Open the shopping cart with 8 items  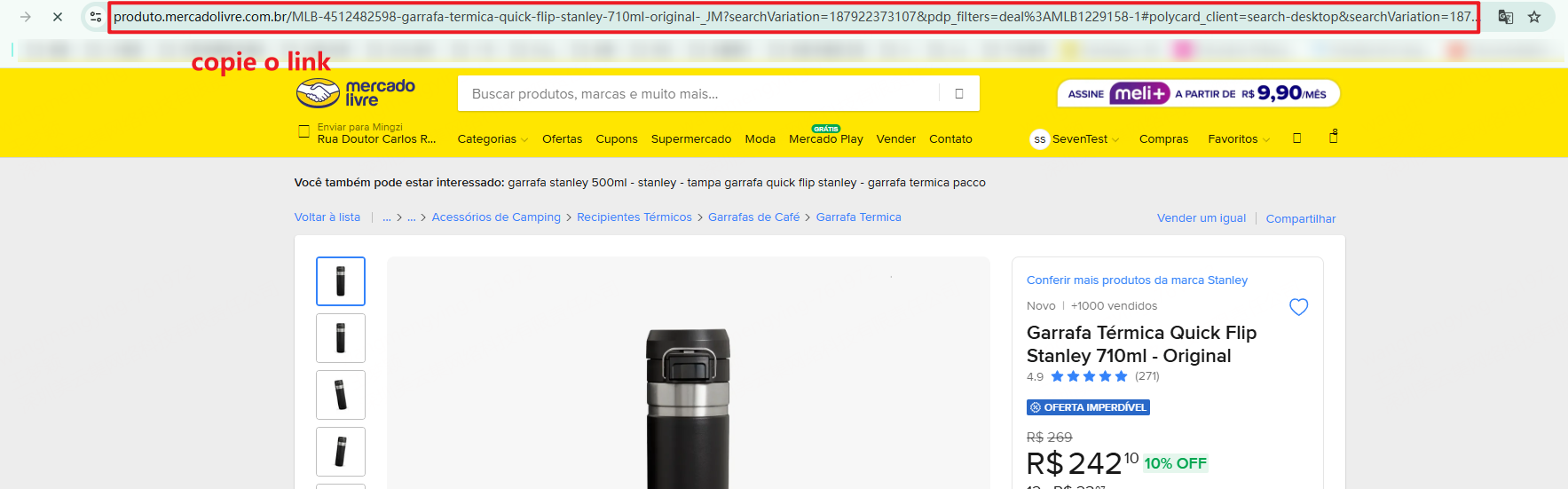1333,138
